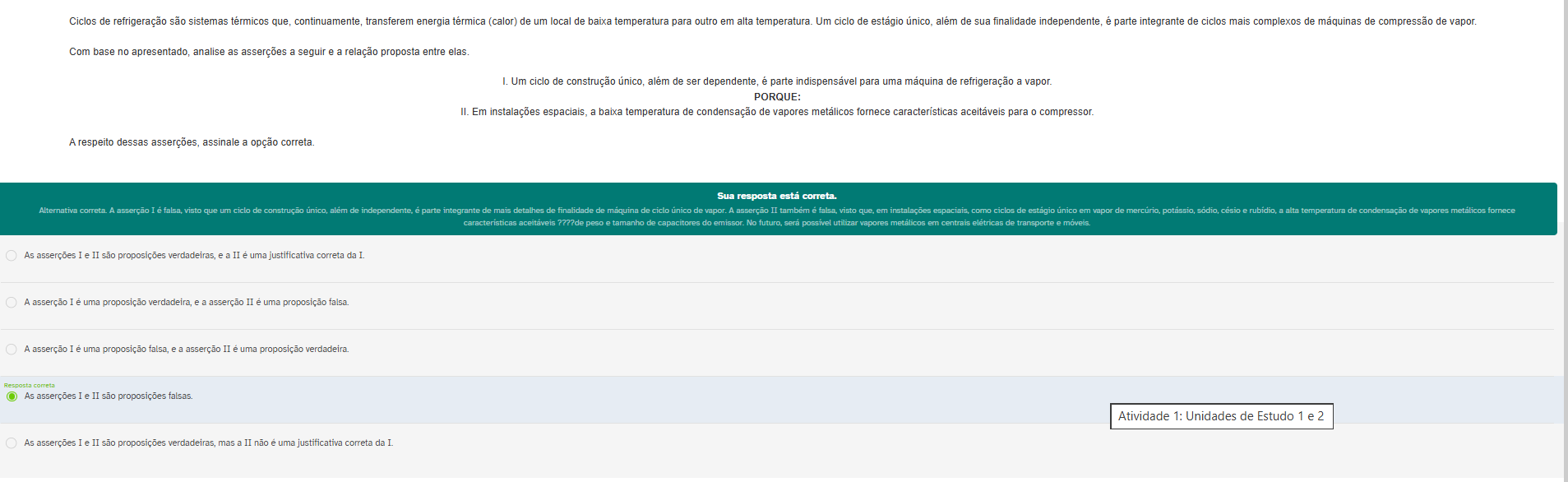The height and width of the screenshot is (482, 1568).
Task: Select radio for 'I verdadeira, II falsa'
Action: [x=12, y=303]
